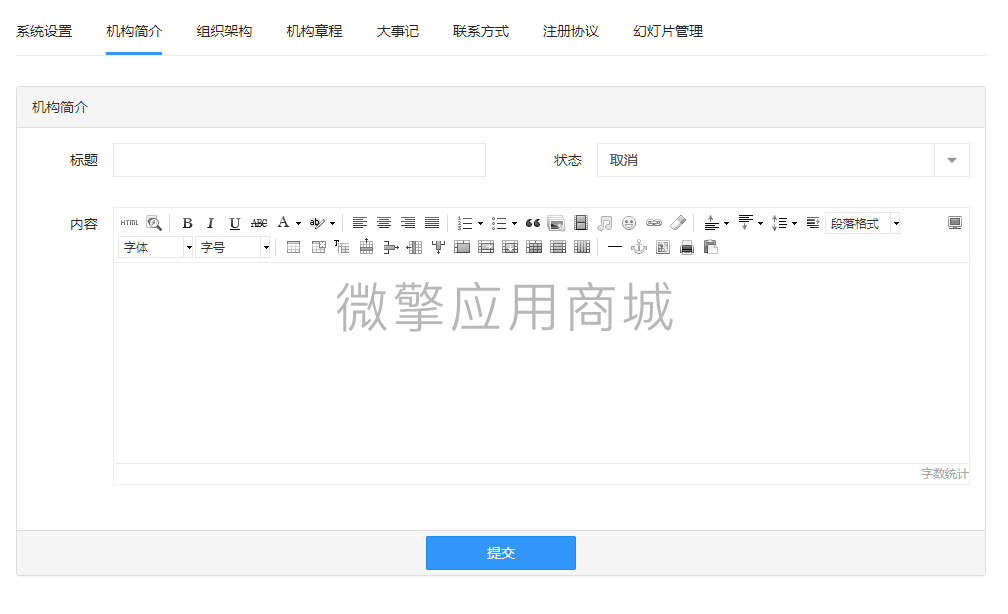Set paragraph spacing after
The width and height of the screenshot is (1008, 614).
click(745, 223)
